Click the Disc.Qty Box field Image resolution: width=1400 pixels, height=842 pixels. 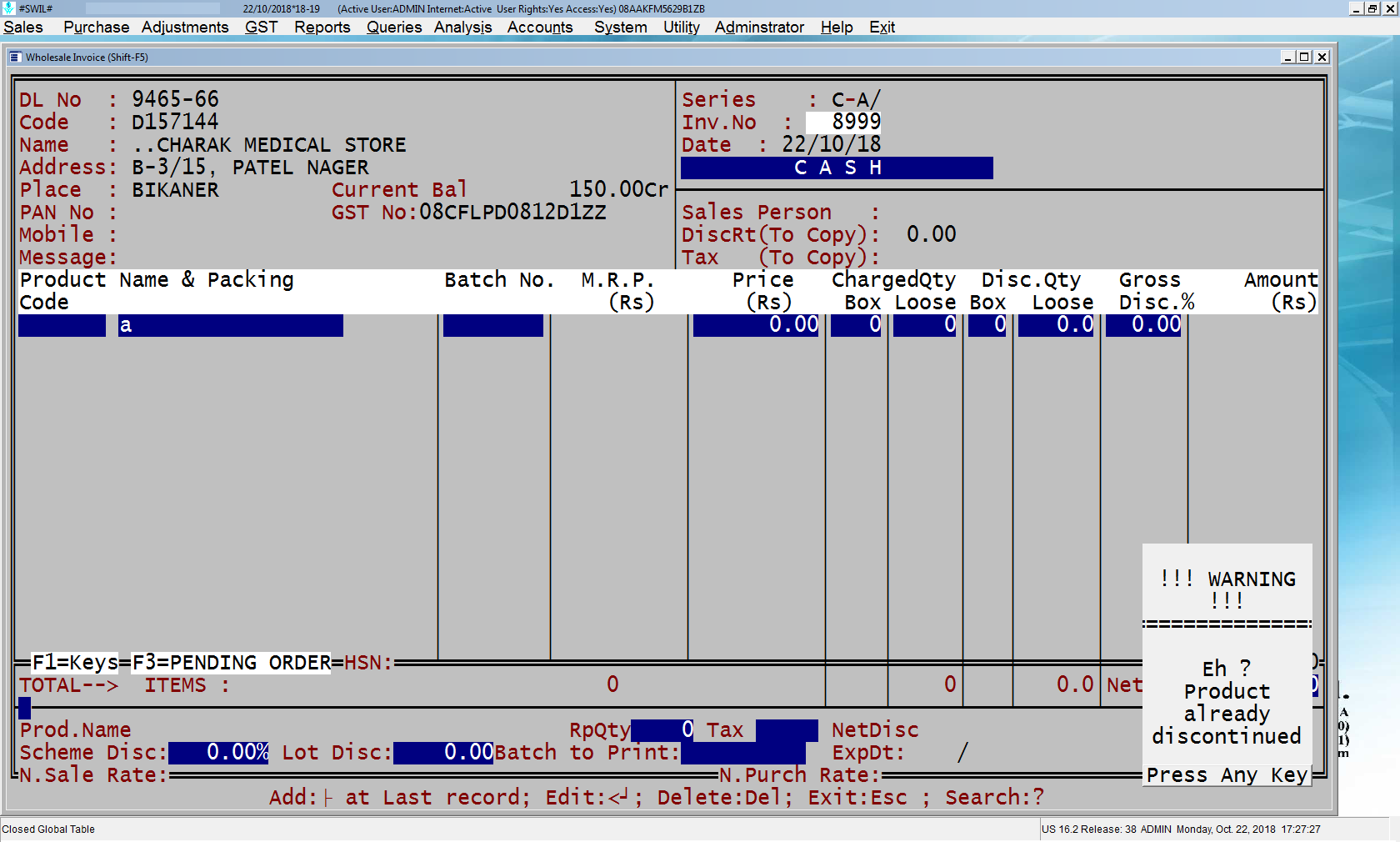[x=987, y=325]
